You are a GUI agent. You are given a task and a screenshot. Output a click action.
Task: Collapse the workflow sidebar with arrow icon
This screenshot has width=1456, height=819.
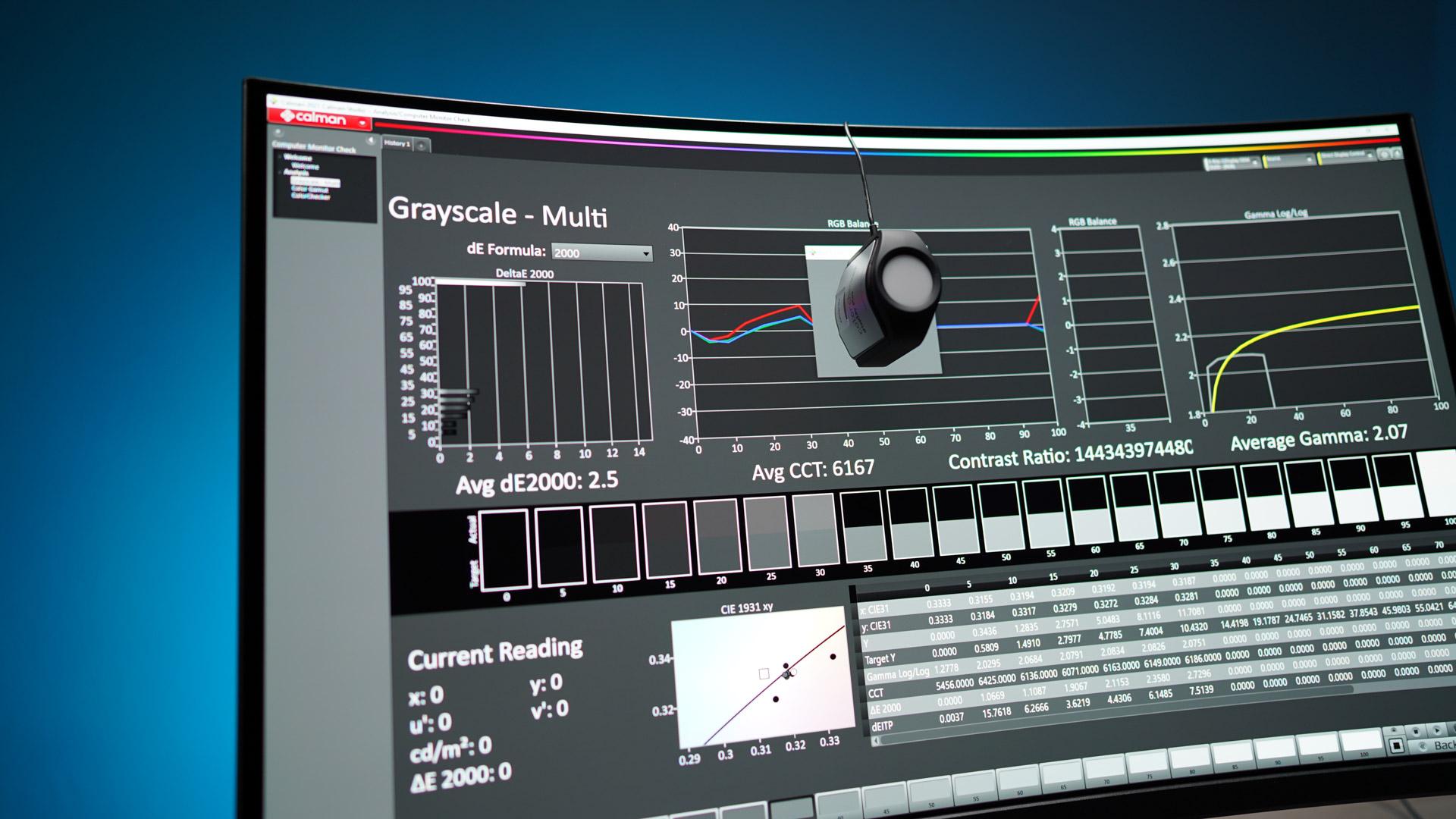coord(370,141)
